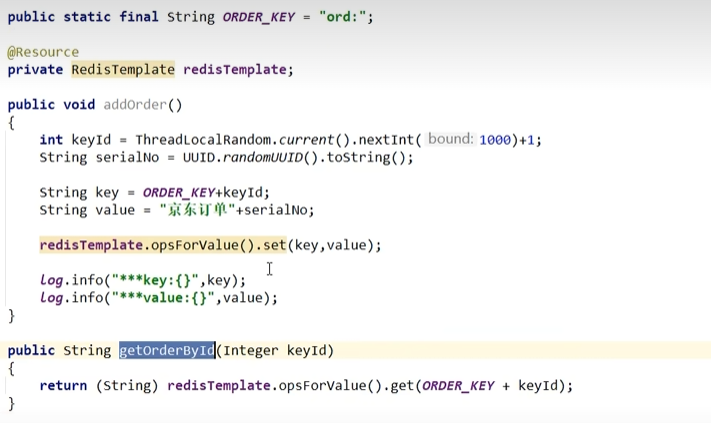Click the @Resource annotation

[x=43, y=52]
